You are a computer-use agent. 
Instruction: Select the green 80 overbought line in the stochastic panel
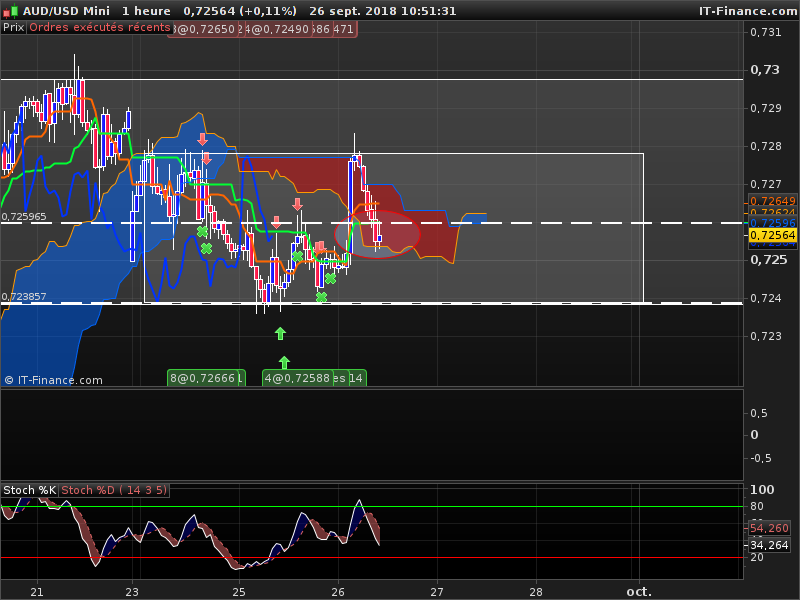click(x=371, y=507)
